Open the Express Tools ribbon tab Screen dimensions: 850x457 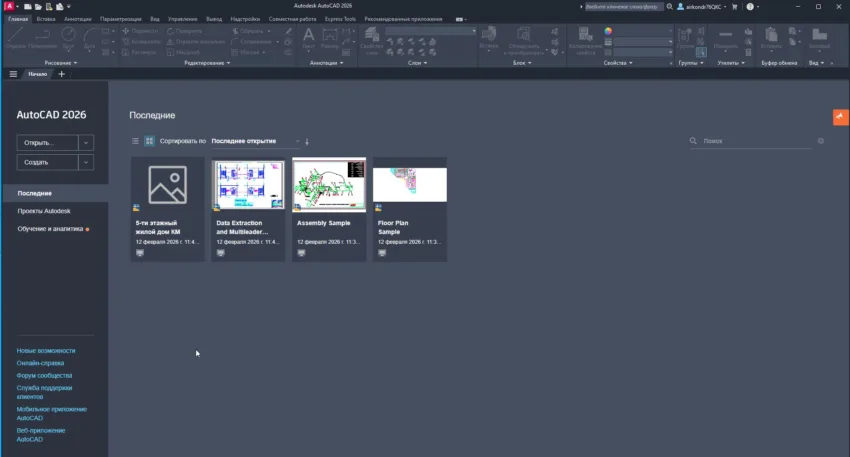[340, 19]
